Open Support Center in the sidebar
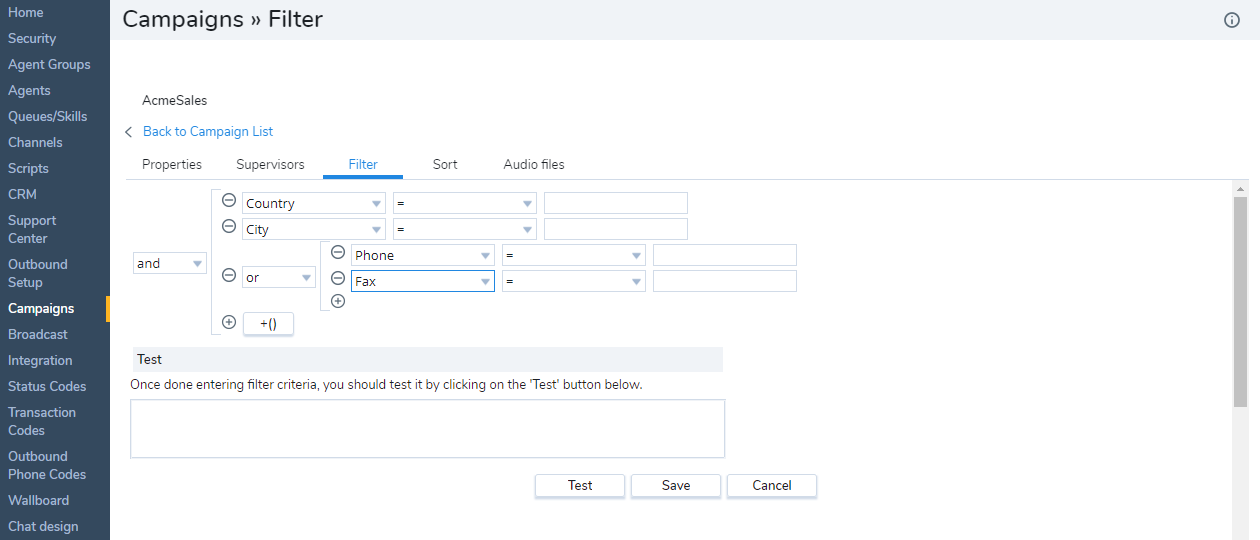Screen dimensions: 1260x540 click(x=32, y=229)
